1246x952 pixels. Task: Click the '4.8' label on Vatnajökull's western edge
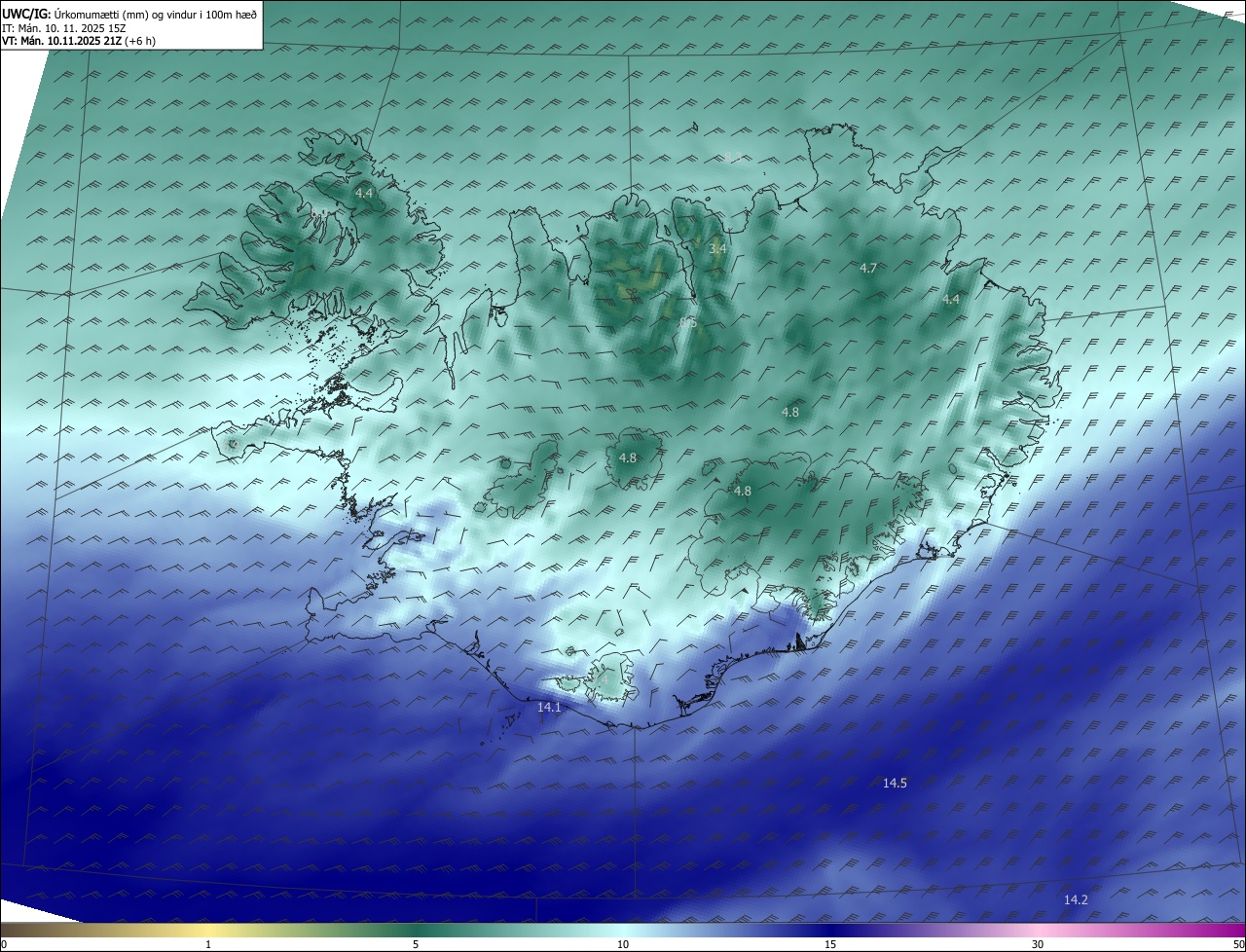(743, 492)
